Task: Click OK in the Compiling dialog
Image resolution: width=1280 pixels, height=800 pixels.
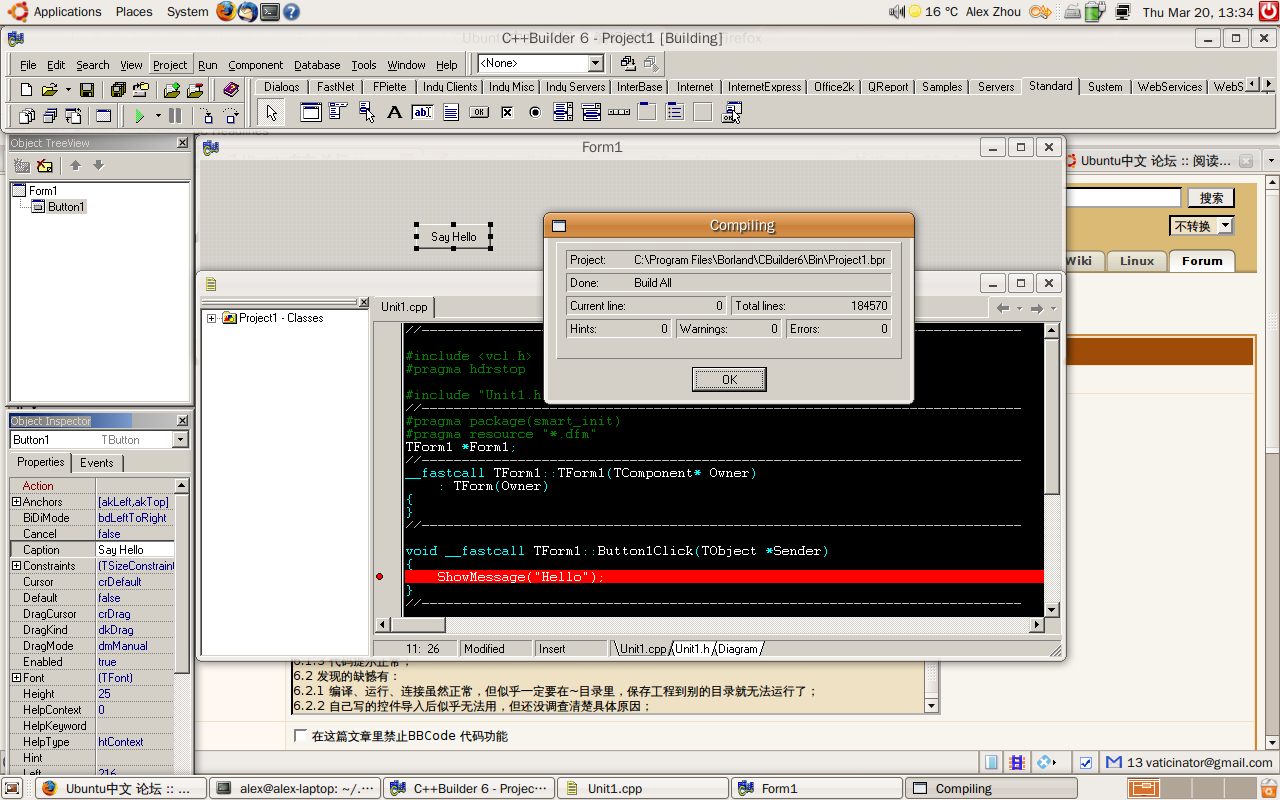Action: point(729,379)
